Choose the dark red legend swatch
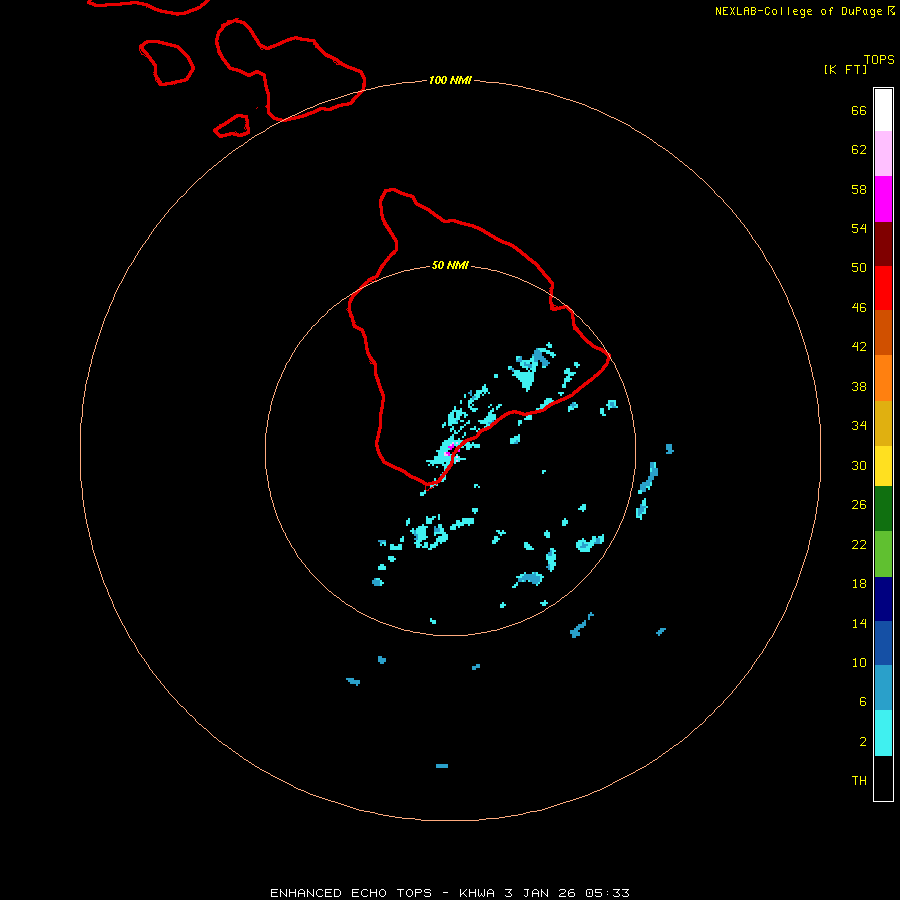This screenshot has height=900, width=900. tap(883, 244)
